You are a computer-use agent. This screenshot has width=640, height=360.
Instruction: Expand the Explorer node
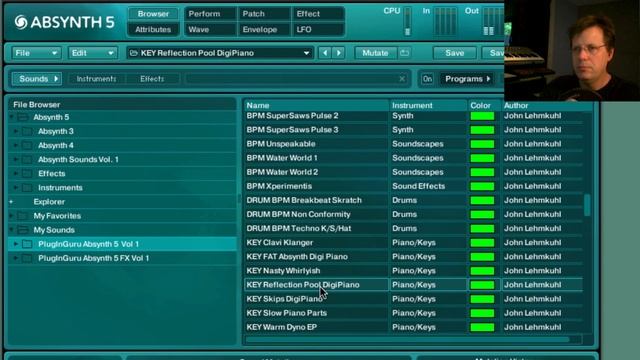(11, 202)
